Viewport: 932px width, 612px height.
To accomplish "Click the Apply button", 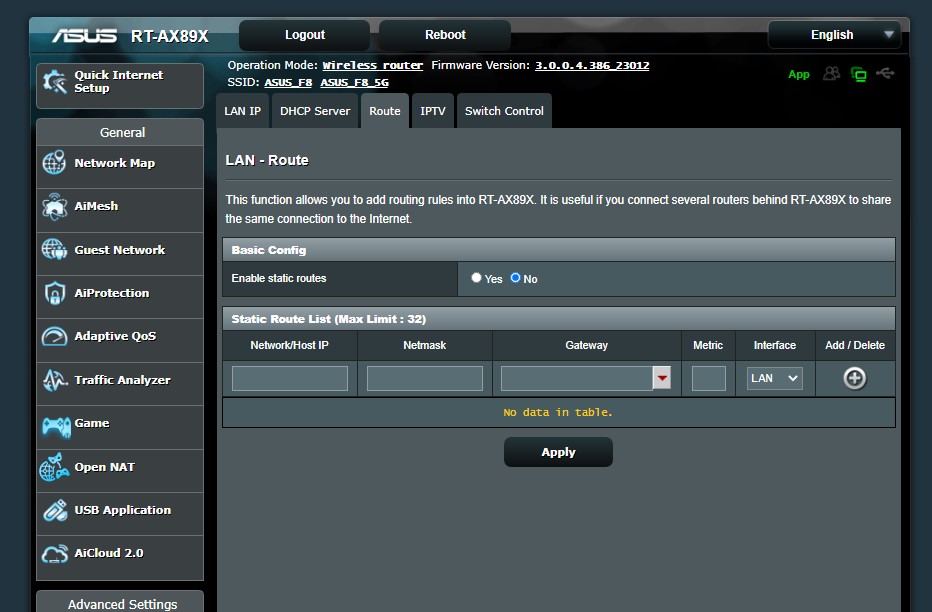I will point(558,452).
